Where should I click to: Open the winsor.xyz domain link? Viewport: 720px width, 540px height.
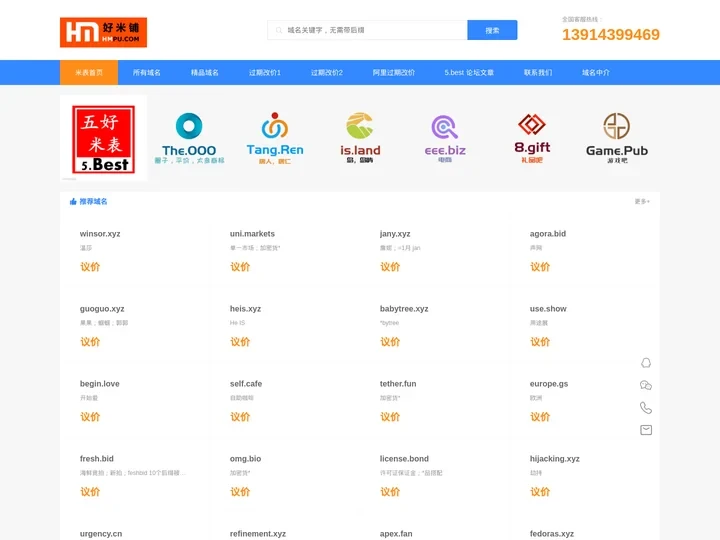pos(100,234)
